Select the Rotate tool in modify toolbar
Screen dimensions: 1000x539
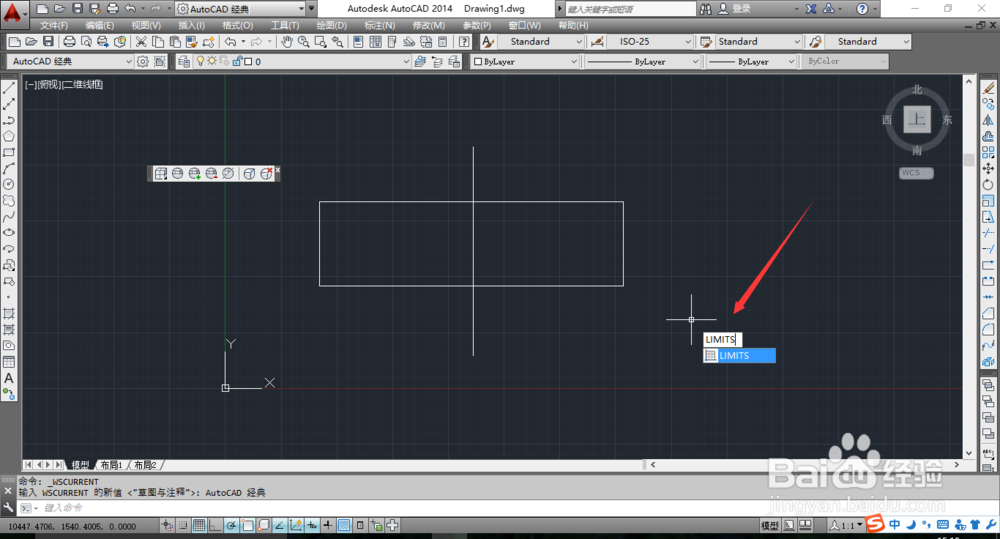coord(989,184)
